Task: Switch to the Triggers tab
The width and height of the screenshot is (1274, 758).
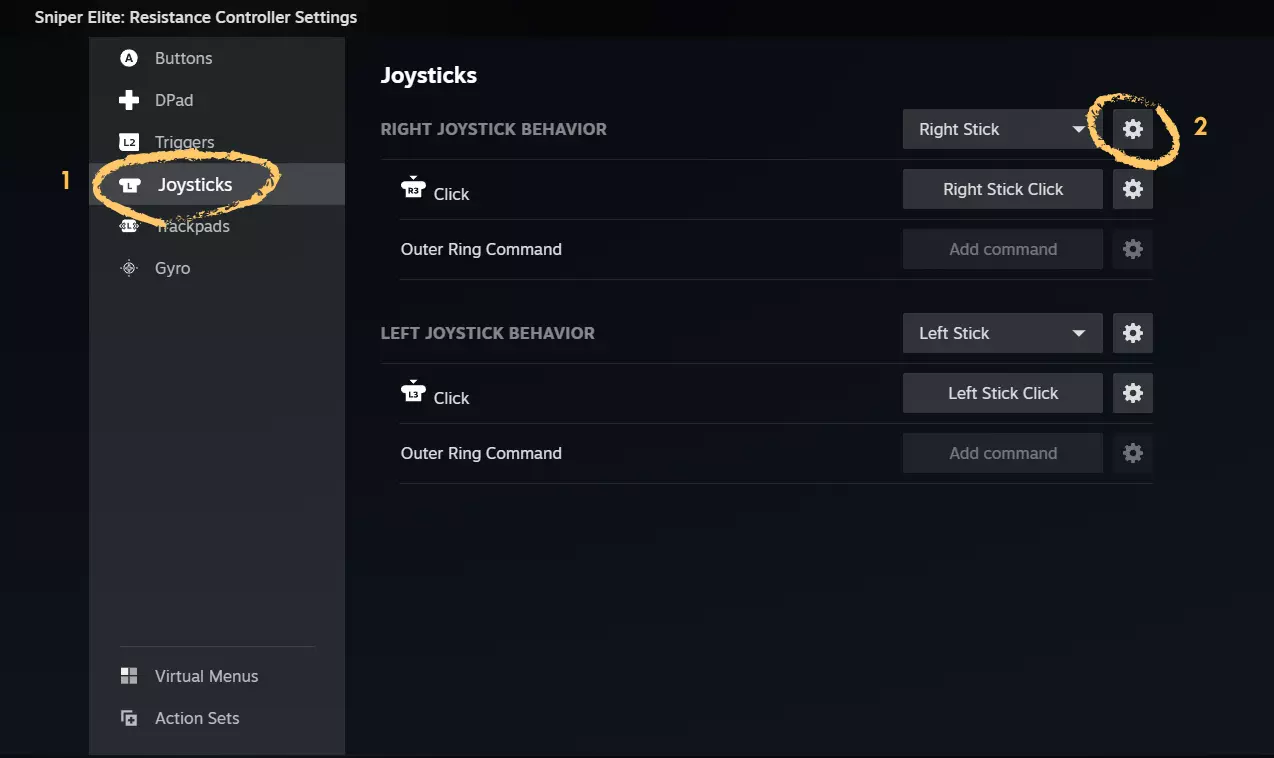Action: pyautogui.click(x=184, y=142)
